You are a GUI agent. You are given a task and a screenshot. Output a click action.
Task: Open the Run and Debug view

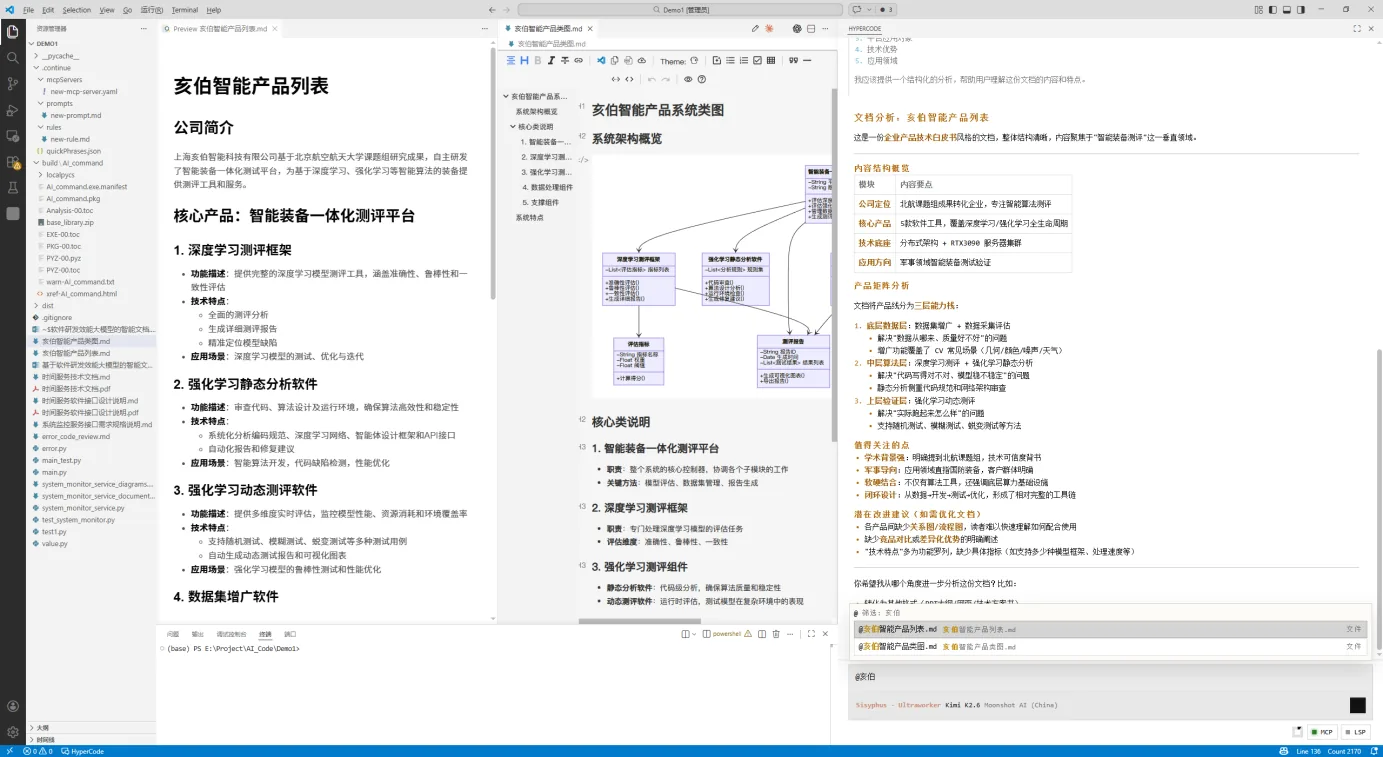click(x=13, y=109)
